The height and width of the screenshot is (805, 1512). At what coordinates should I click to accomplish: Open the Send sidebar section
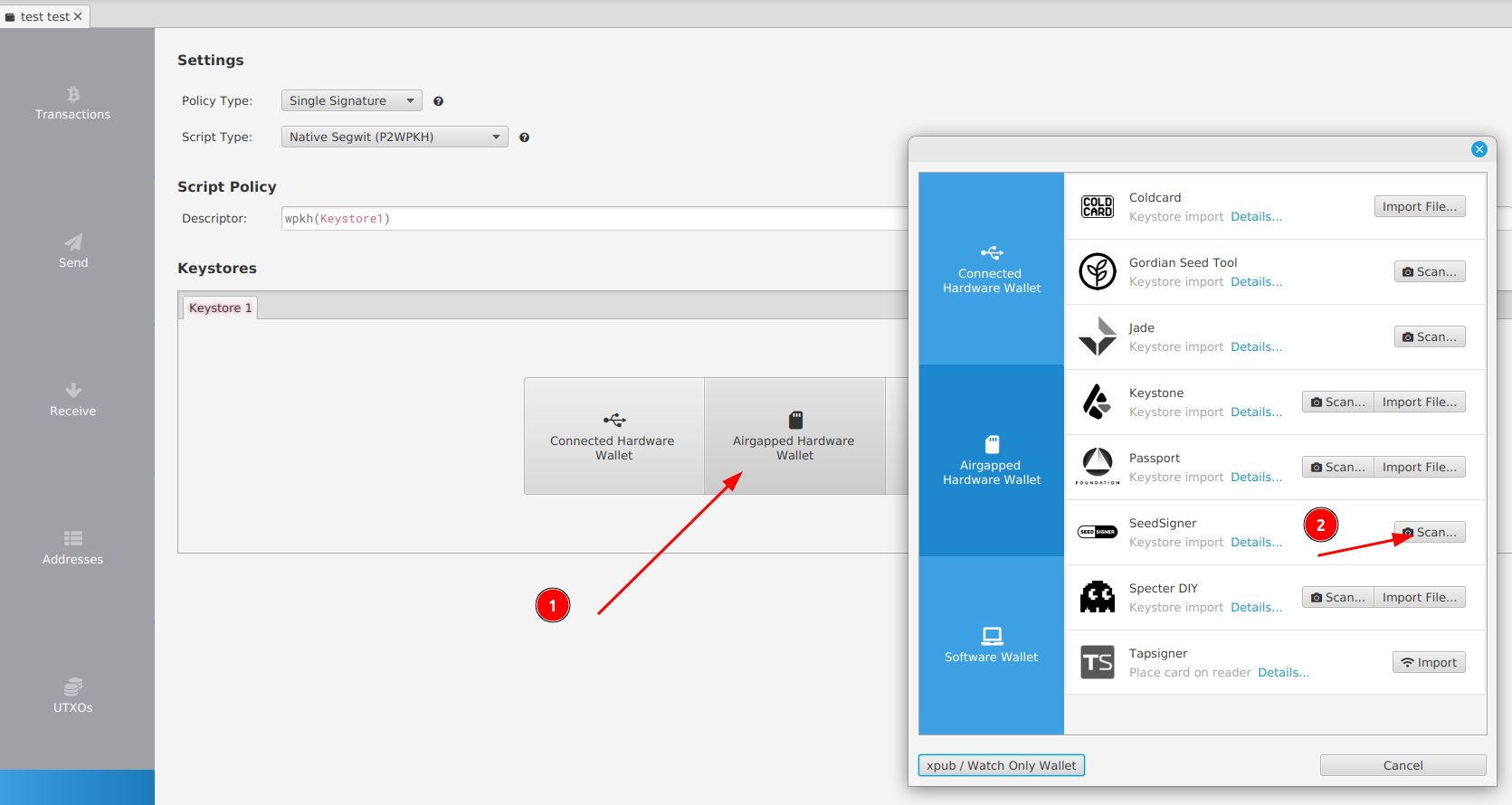[x=73, y=251]
